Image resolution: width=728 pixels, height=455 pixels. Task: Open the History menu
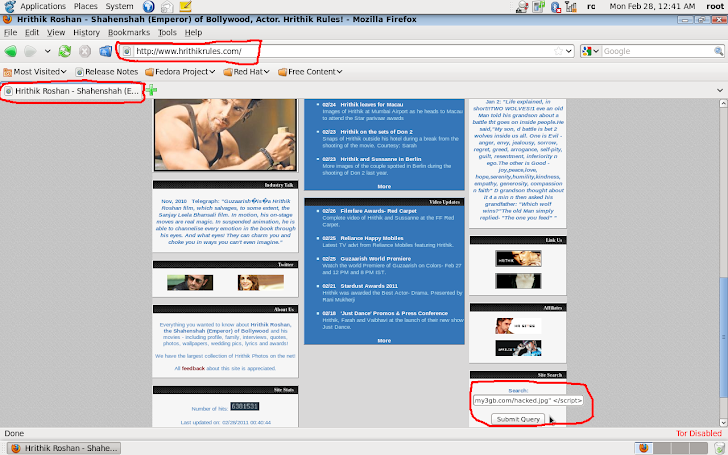tap(86, 32)
